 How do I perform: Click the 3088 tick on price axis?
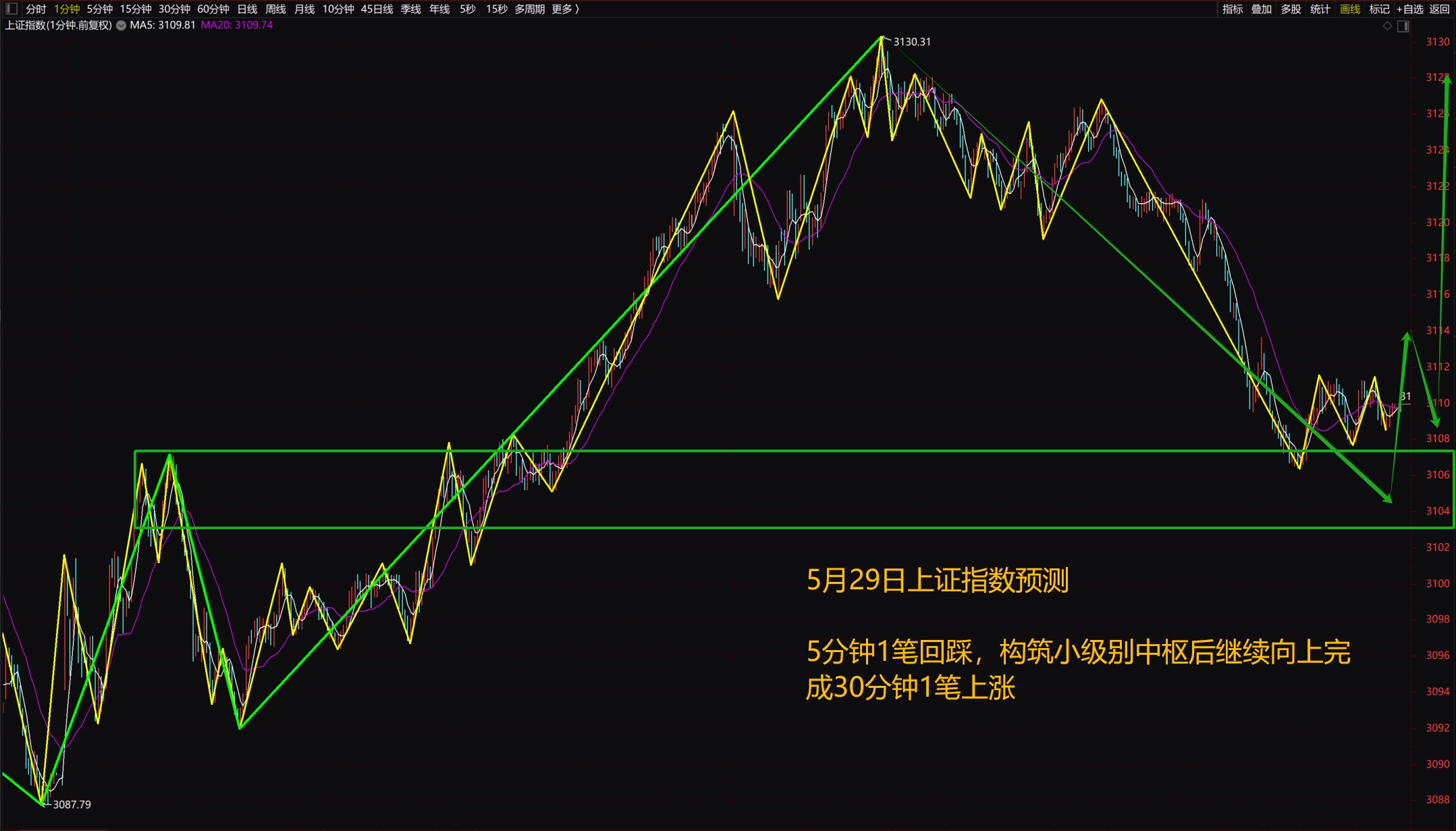pyautogui.click(x=1438, y=799)
